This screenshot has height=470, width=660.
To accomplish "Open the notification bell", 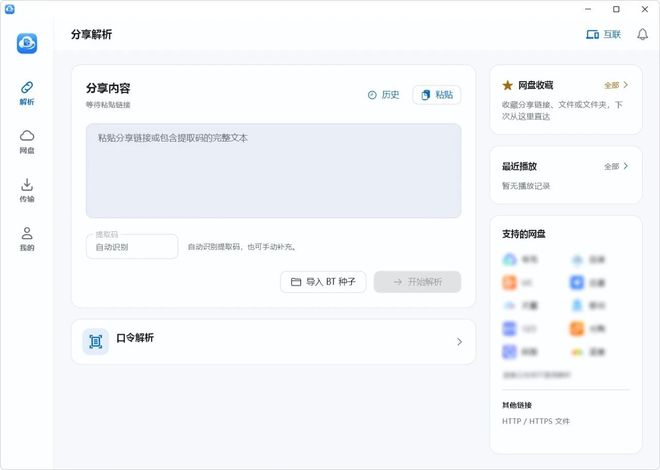I will coord(642,35).
